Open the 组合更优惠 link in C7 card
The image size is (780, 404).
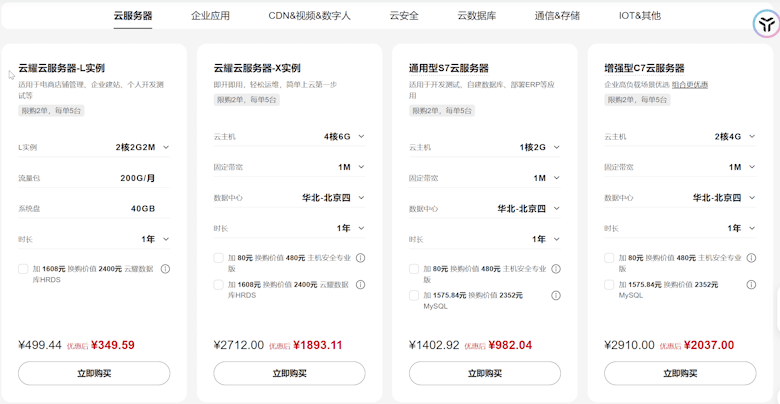(690, 85)
